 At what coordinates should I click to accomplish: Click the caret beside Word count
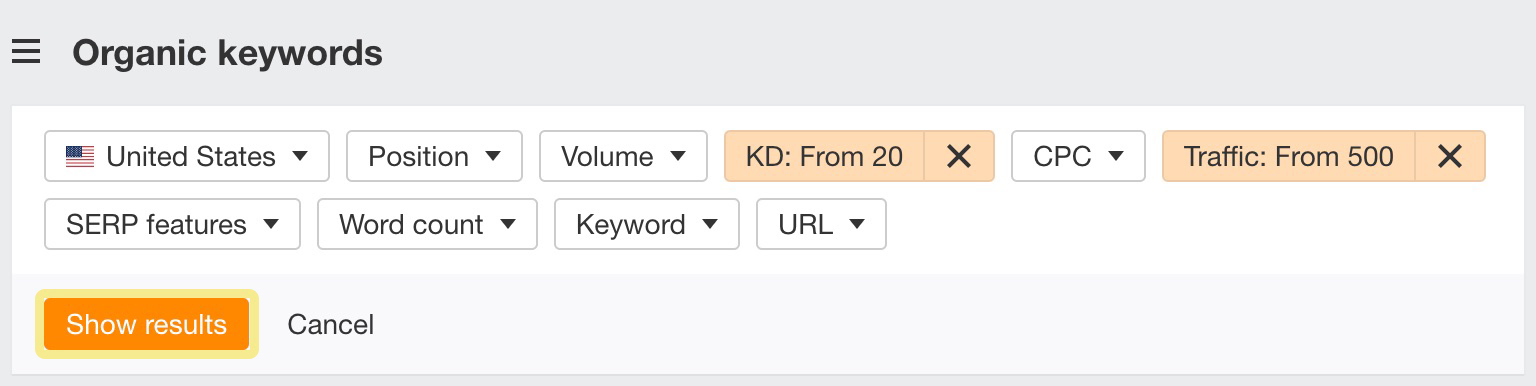point(507,224)
